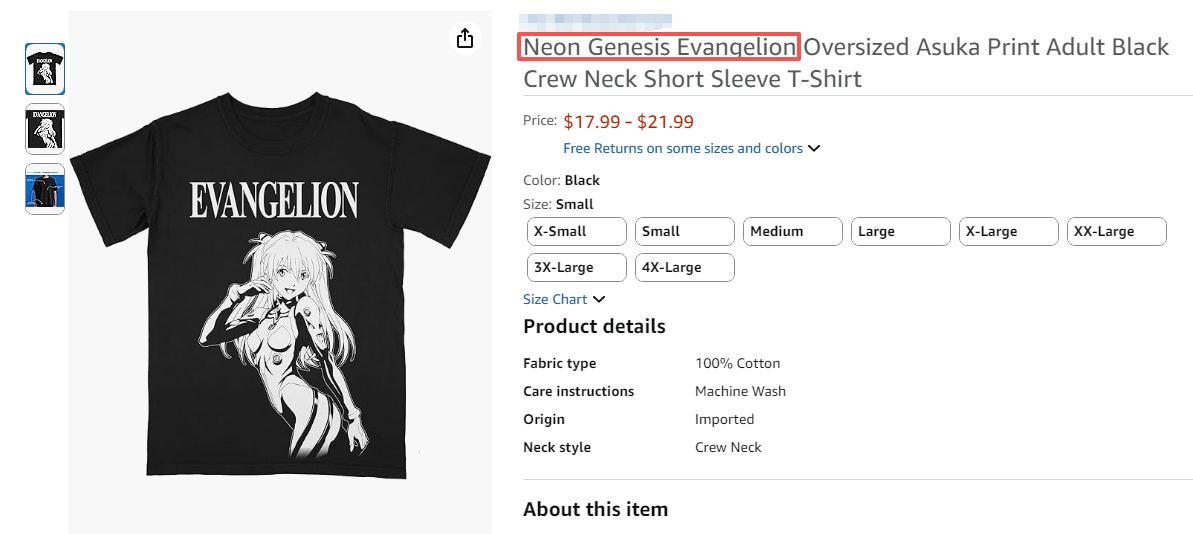
Task: Select the second close-up print thumbnail
Action: (45, 129)
